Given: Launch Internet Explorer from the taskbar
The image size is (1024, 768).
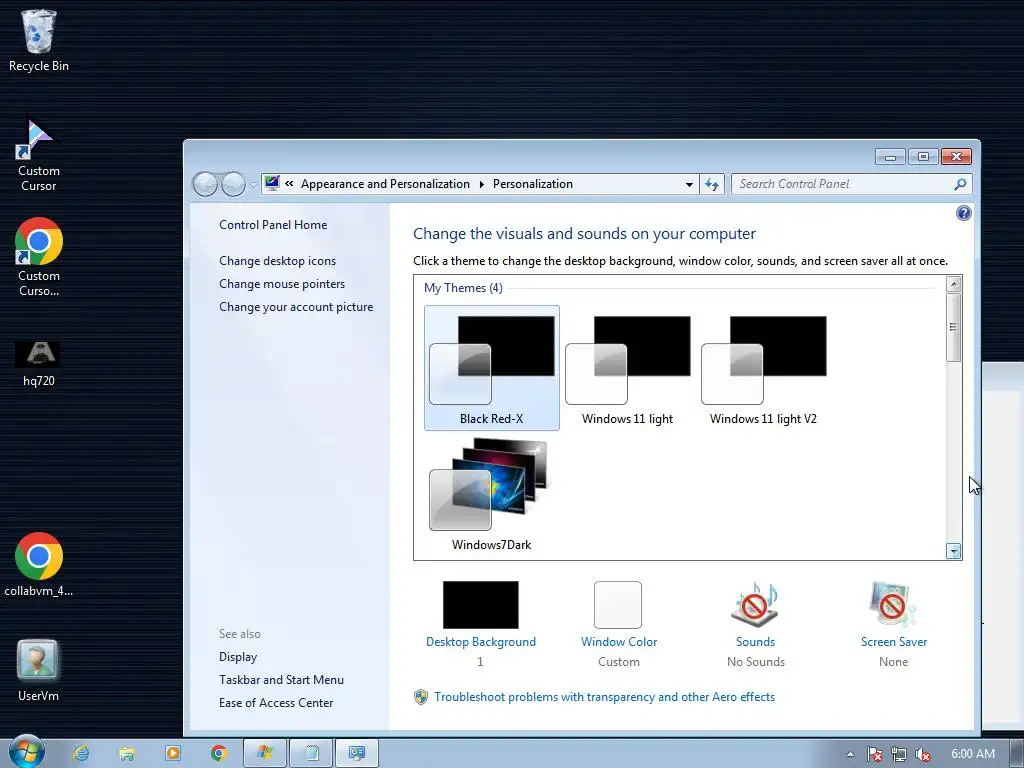Looking at the screenshot, I should tap(82, 754).
